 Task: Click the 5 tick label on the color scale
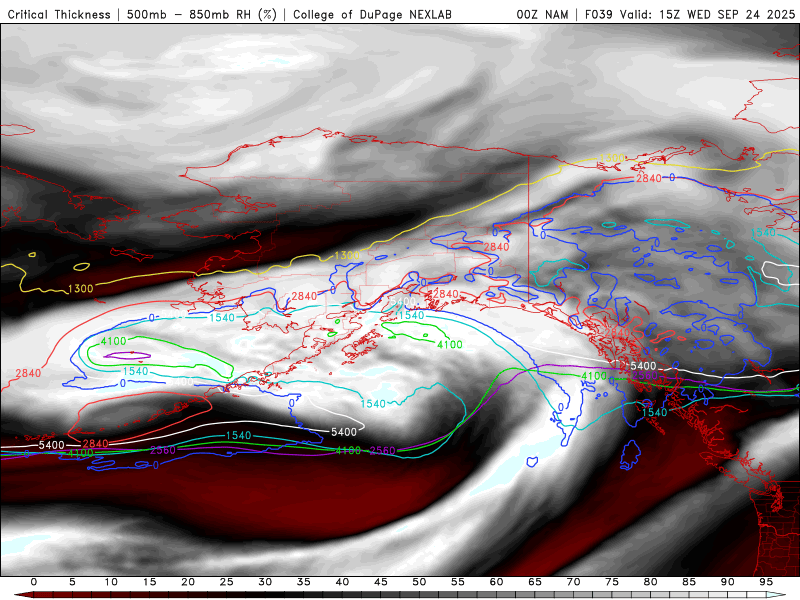tap(72, 582)
